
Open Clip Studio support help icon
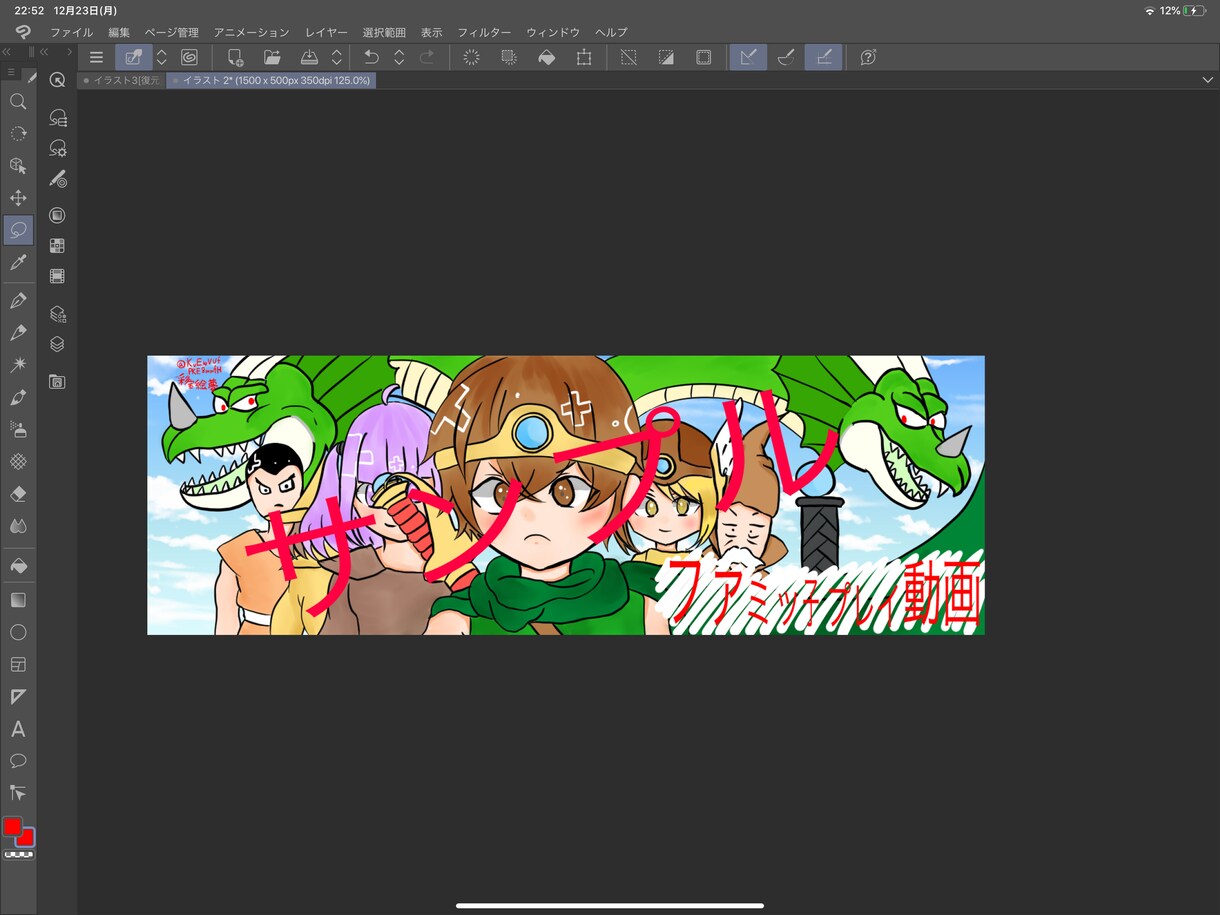point(868,57)
